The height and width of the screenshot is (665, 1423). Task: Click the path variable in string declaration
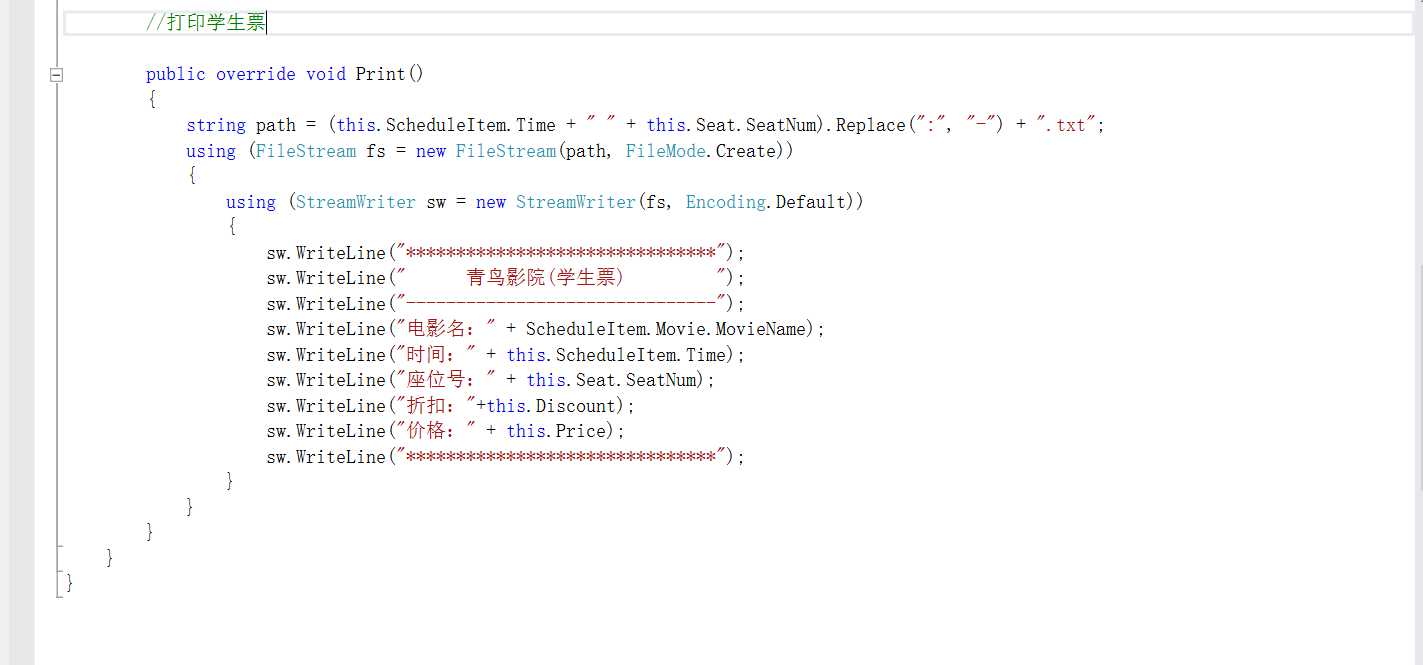click(x=275, y=125)
